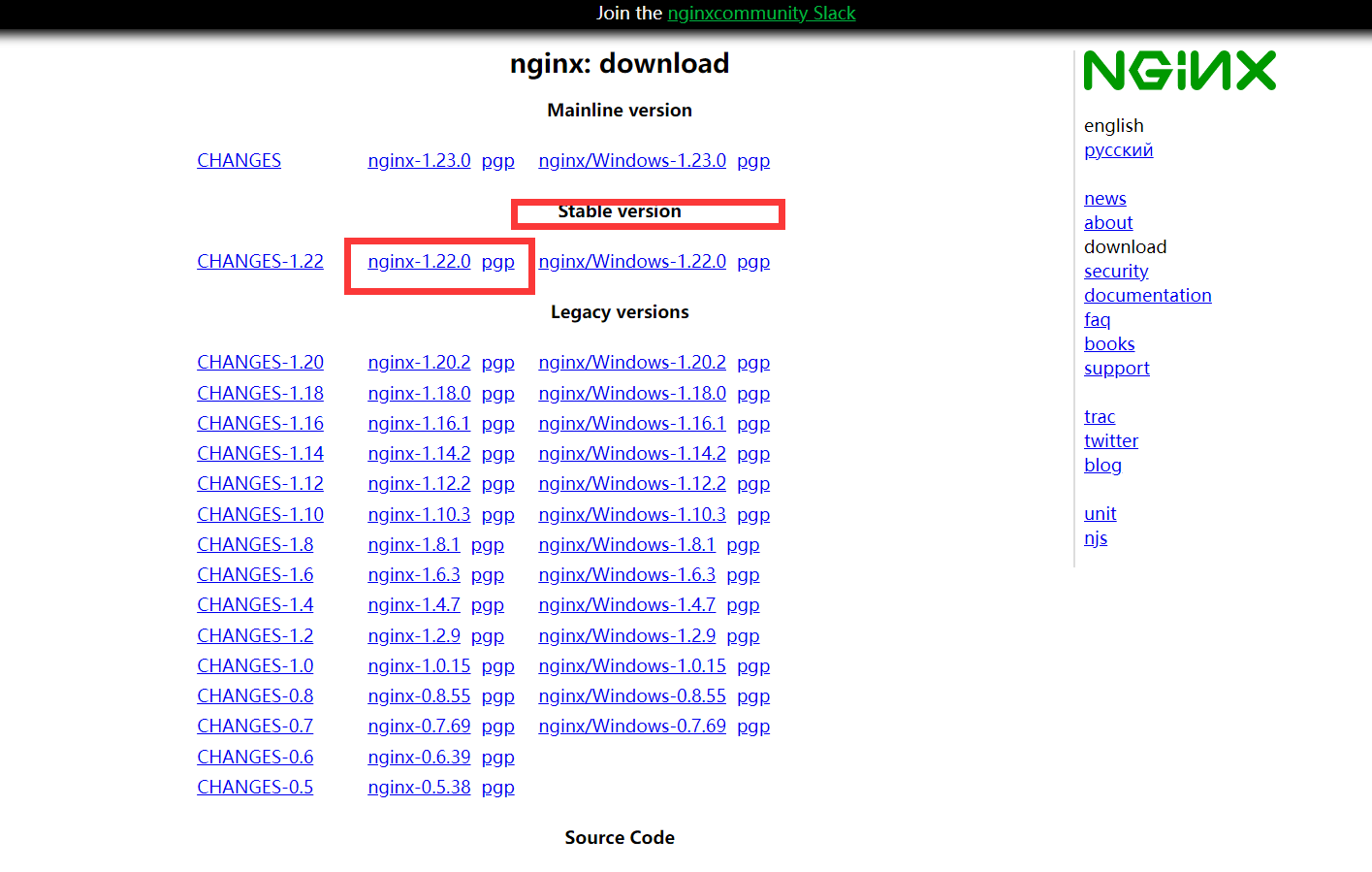Download nginx/Windows-1.22.0 build

click(632, 261)
